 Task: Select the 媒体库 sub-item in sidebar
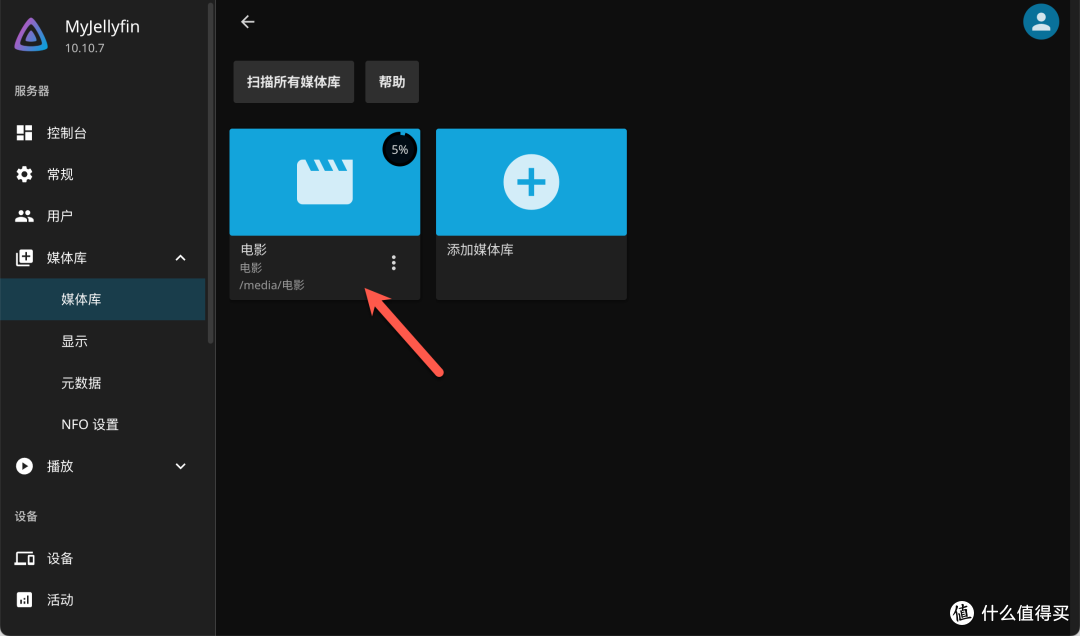click(x=103, y=300)
